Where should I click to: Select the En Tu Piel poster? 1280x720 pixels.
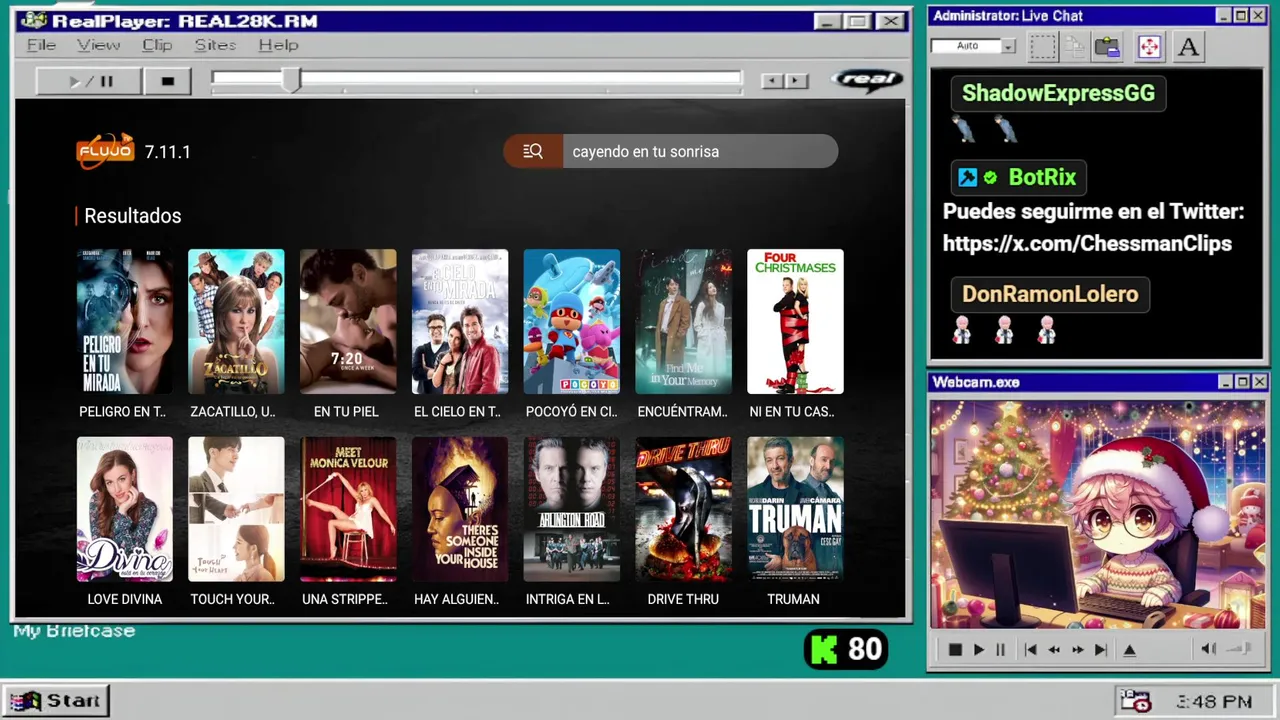tap(348, 321)
